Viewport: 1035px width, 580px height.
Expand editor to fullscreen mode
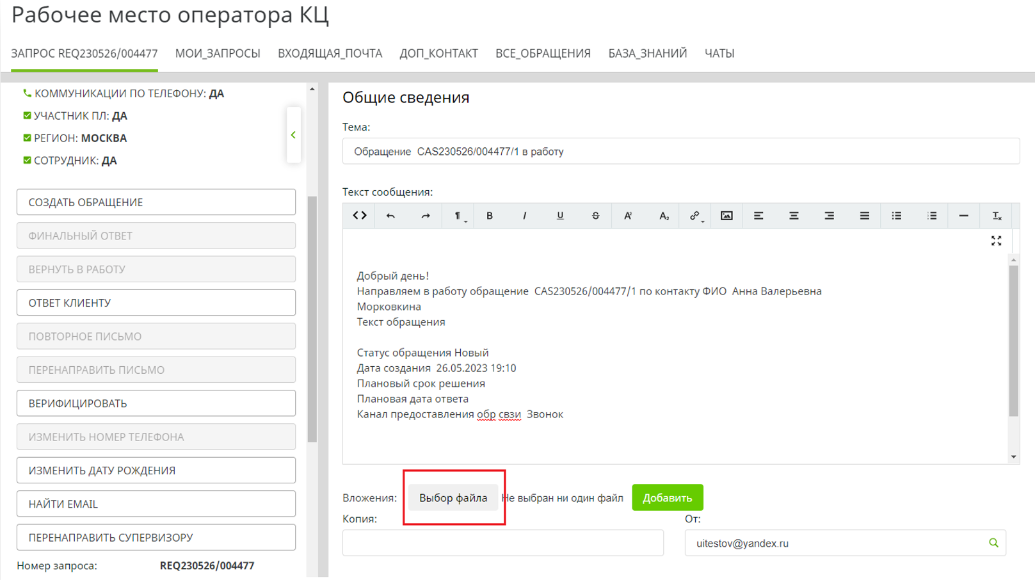pyautogui.click(x=996, y=241)
